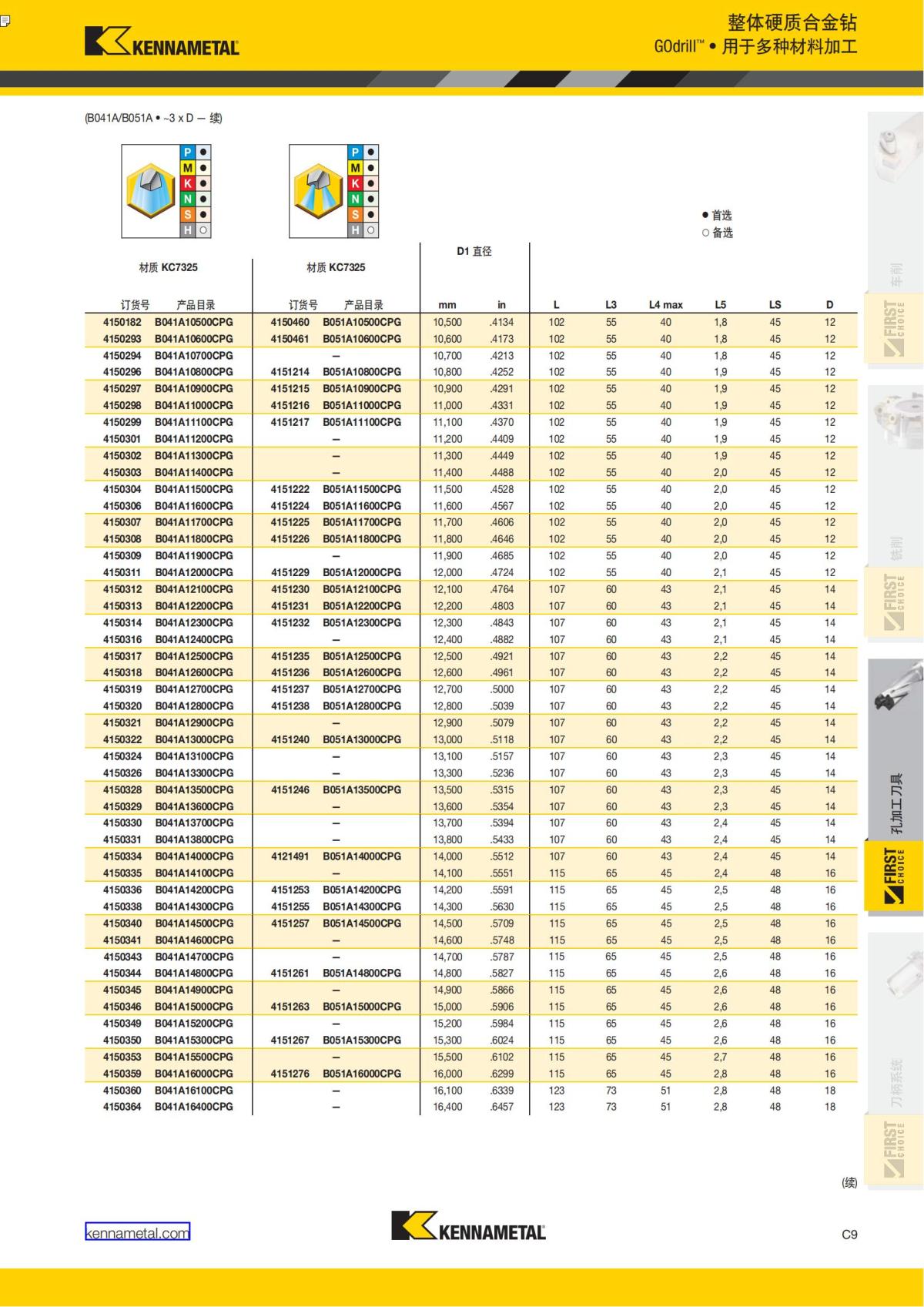Click the inch value .5000
This screenshot has height=1307, width=924.
(502, 689)
